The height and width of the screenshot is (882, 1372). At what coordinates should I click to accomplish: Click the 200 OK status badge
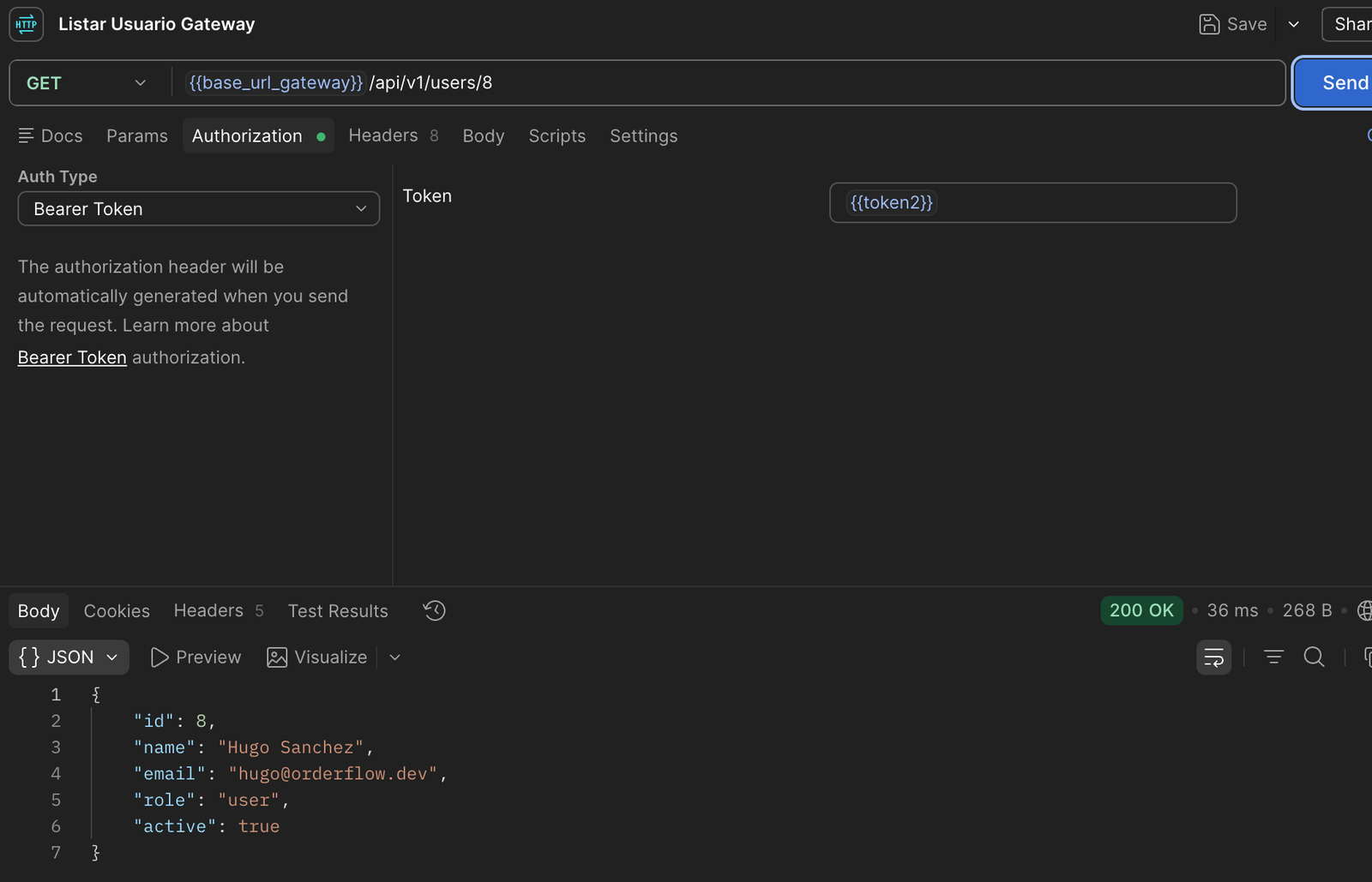click(x=1141, y=610)
